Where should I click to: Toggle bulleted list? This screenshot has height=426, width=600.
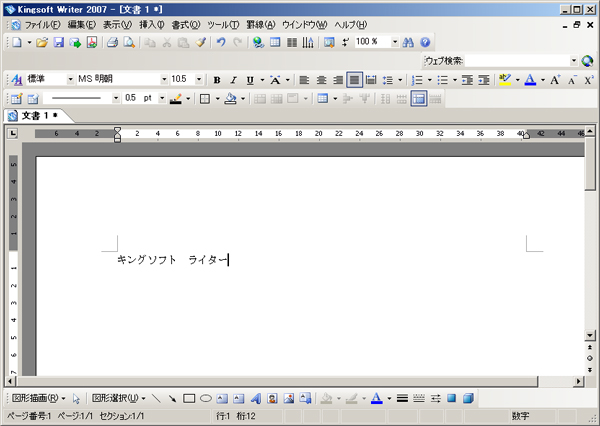442,80
